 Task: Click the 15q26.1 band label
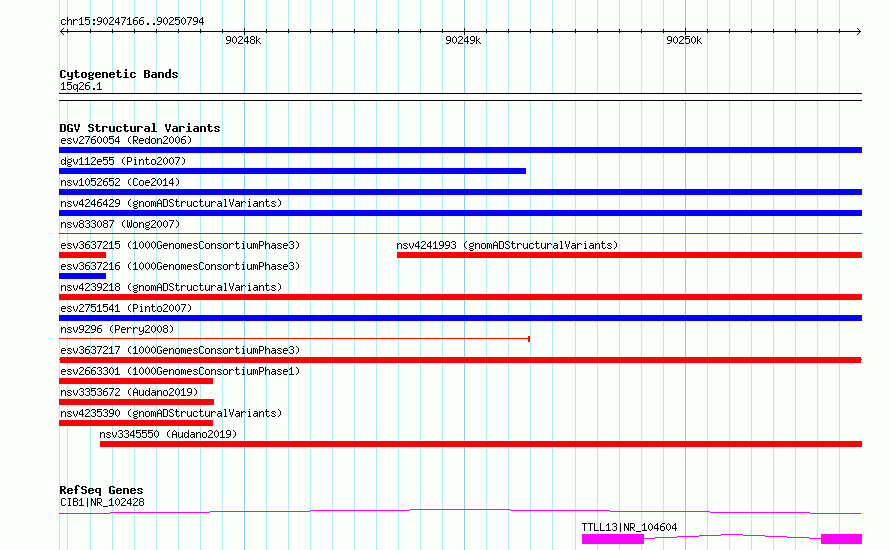[x=81, y=86]
